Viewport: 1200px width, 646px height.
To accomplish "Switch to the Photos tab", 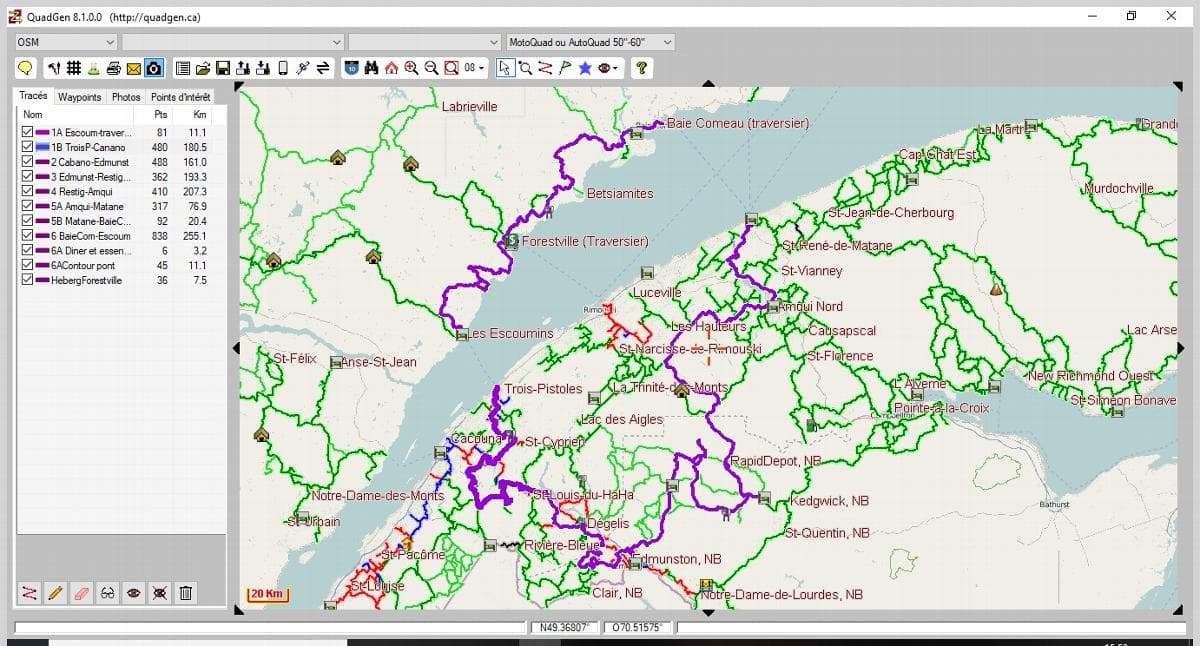I will (126, 97).
